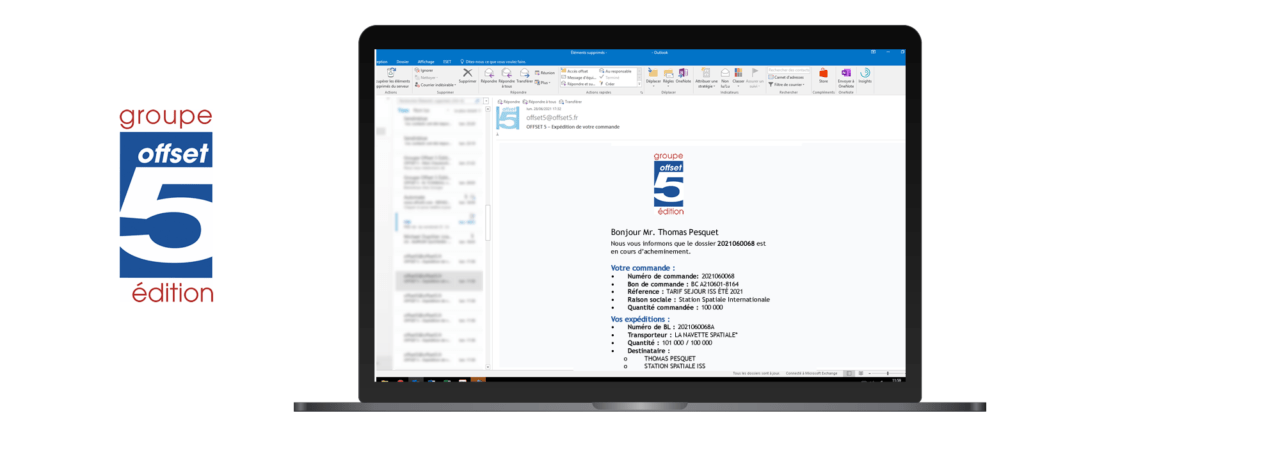Click Envoyer à OneNote icon

[846, 73]
